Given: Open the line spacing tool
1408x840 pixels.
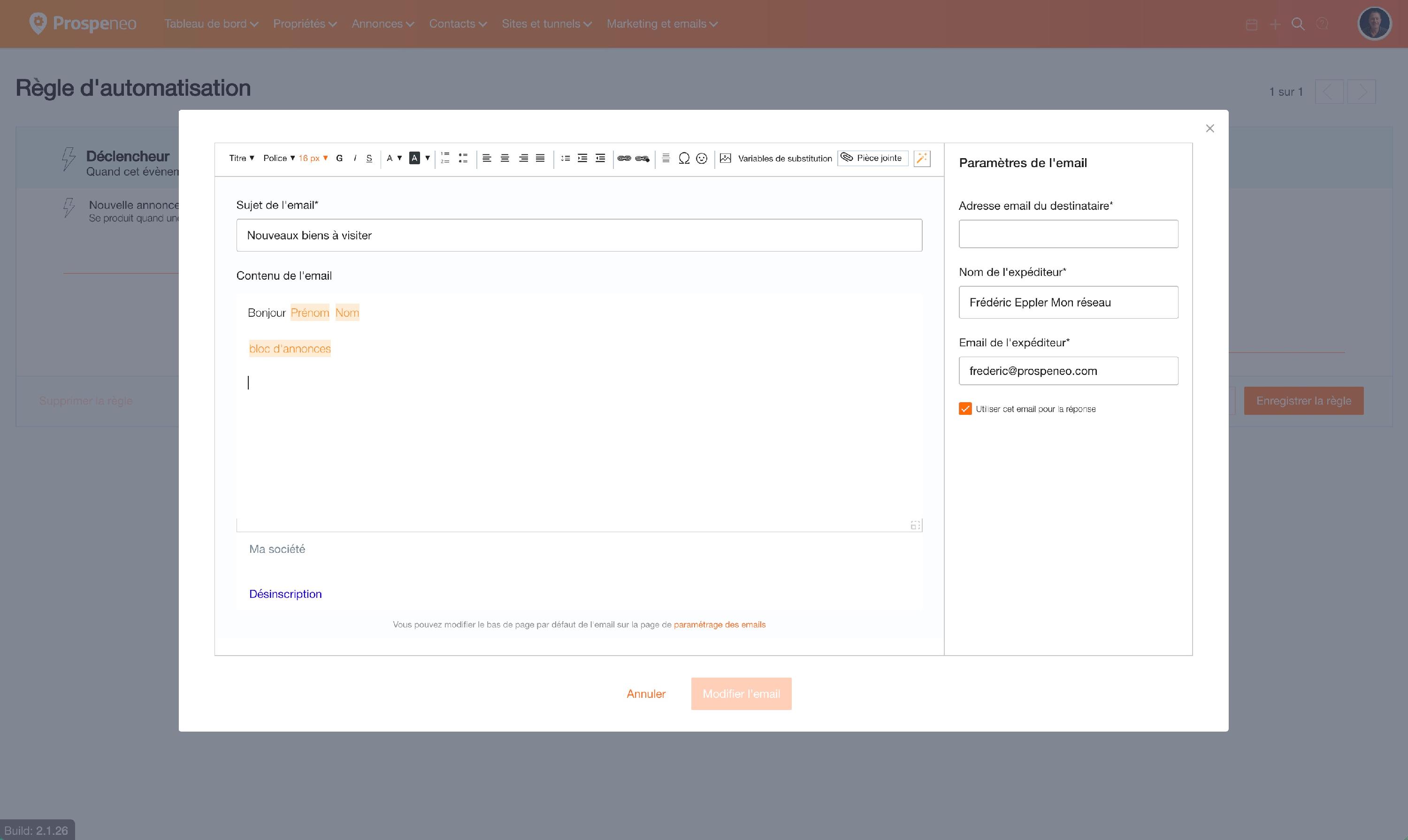Looking at the screenshot, I should click(565, 158).
